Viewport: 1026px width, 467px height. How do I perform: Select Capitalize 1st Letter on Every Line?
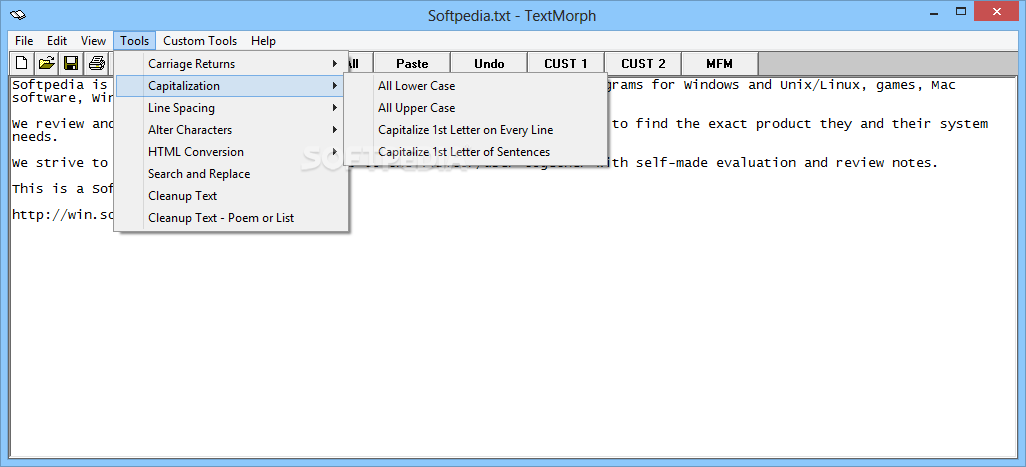pyautogui.click(x=476, y=130)
